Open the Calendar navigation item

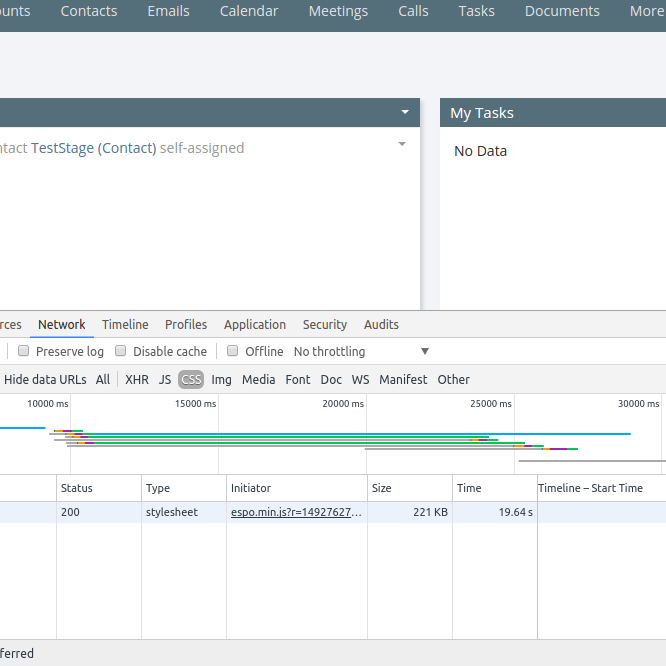click(x=249, y=11)
